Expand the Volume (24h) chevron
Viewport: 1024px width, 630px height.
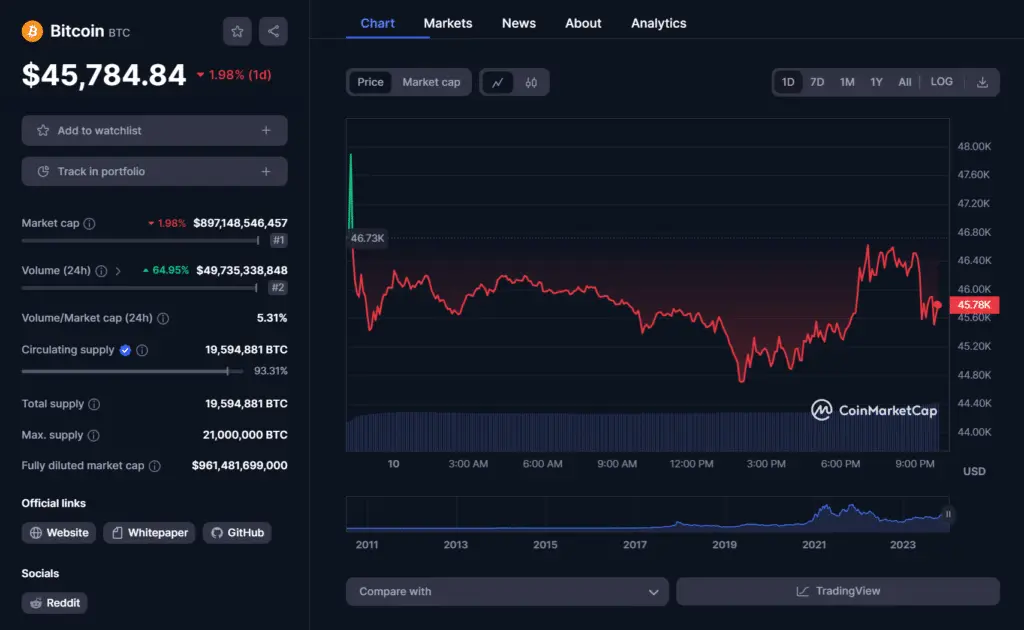[x=120, y=270]
